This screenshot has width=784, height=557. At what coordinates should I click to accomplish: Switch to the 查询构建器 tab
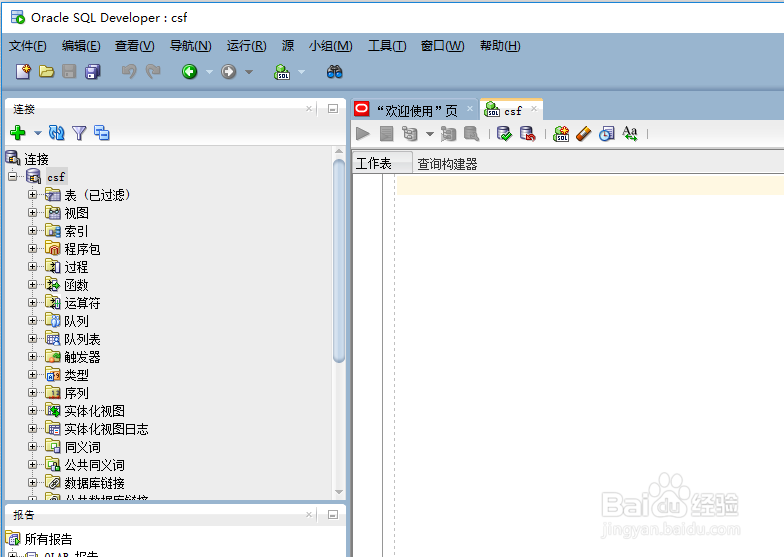point(447,164)
